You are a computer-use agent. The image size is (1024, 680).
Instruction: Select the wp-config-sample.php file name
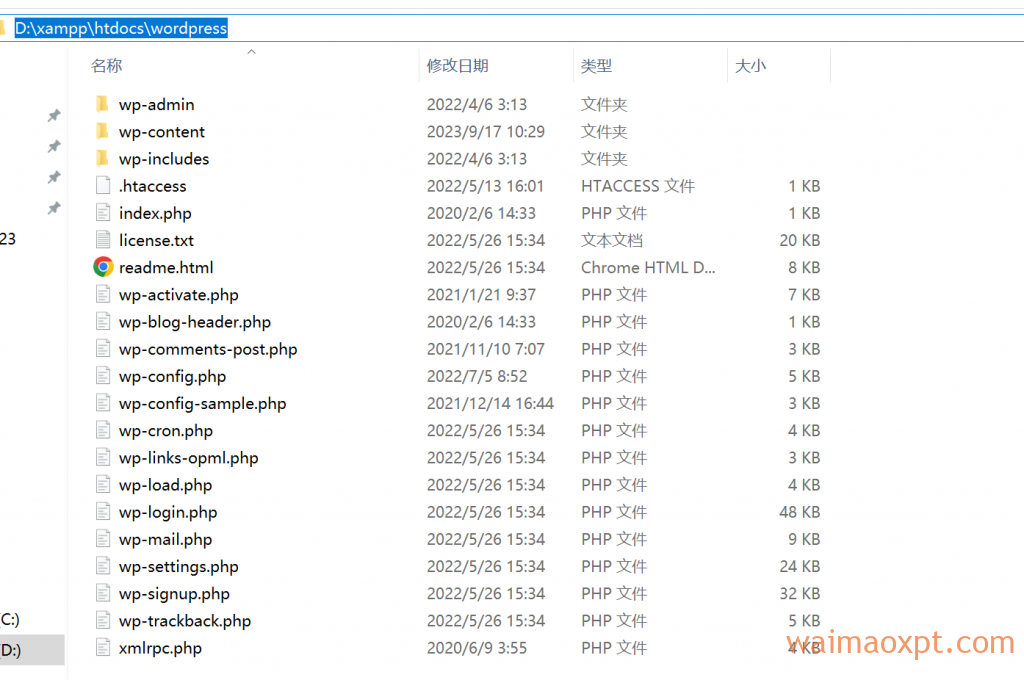pyautogui.click(x=202, y=404)
